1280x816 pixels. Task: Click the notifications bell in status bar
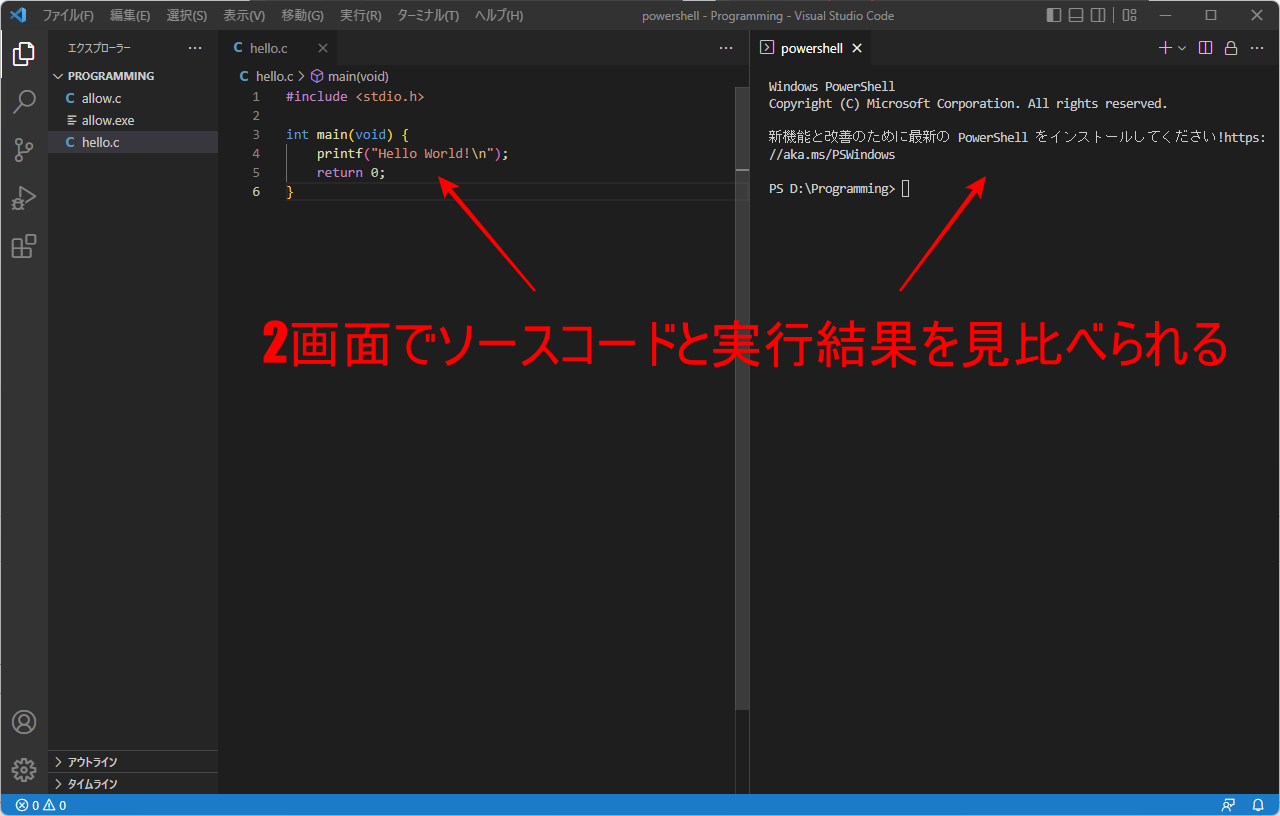(x=1258, y=805)
